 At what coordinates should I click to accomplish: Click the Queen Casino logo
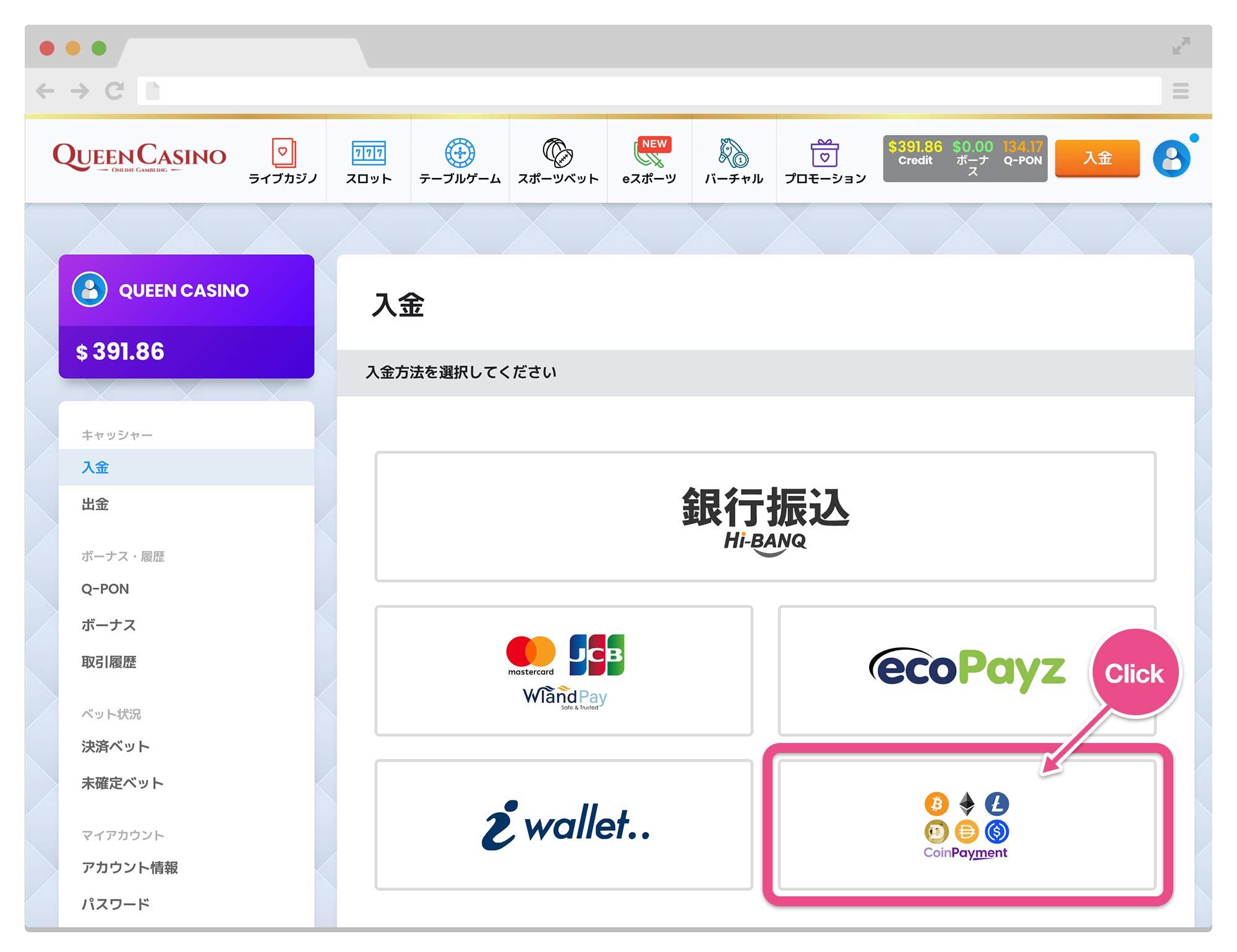[139, 157]
